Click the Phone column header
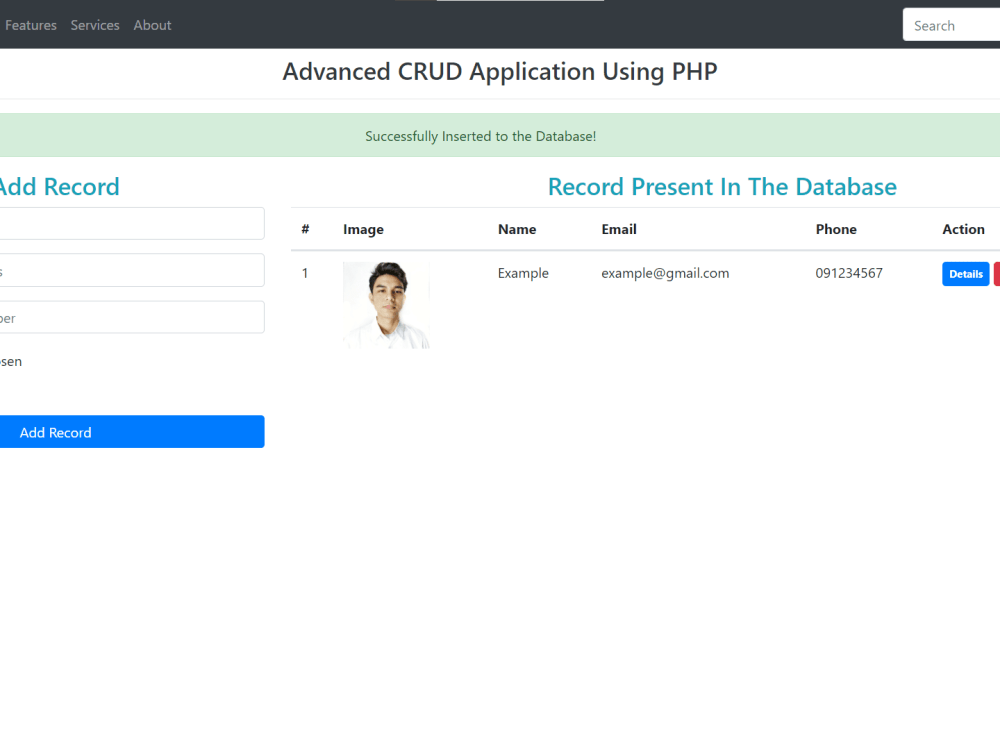The image size is (1000, 750). pyautogui.click(x=836, y=229)
